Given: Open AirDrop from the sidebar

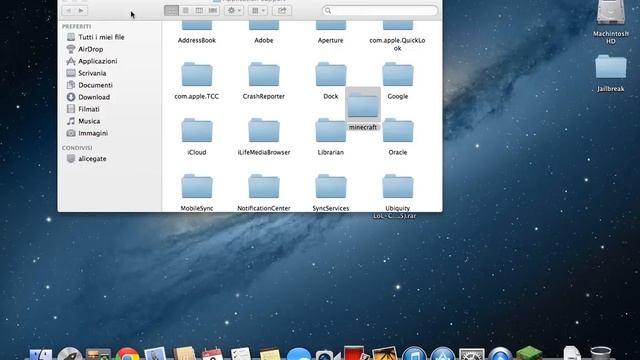Looking at the screenshot, I should [x=91, y=49].
